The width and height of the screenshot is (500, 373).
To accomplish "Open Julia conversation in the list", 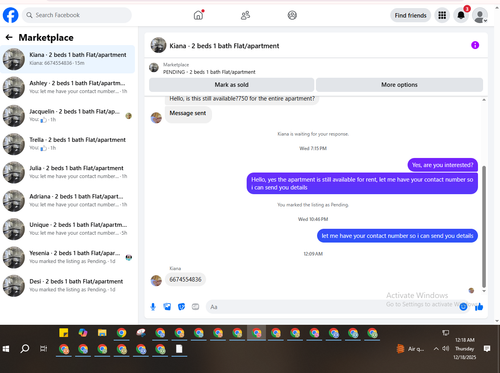I will (x=67, y=172).
